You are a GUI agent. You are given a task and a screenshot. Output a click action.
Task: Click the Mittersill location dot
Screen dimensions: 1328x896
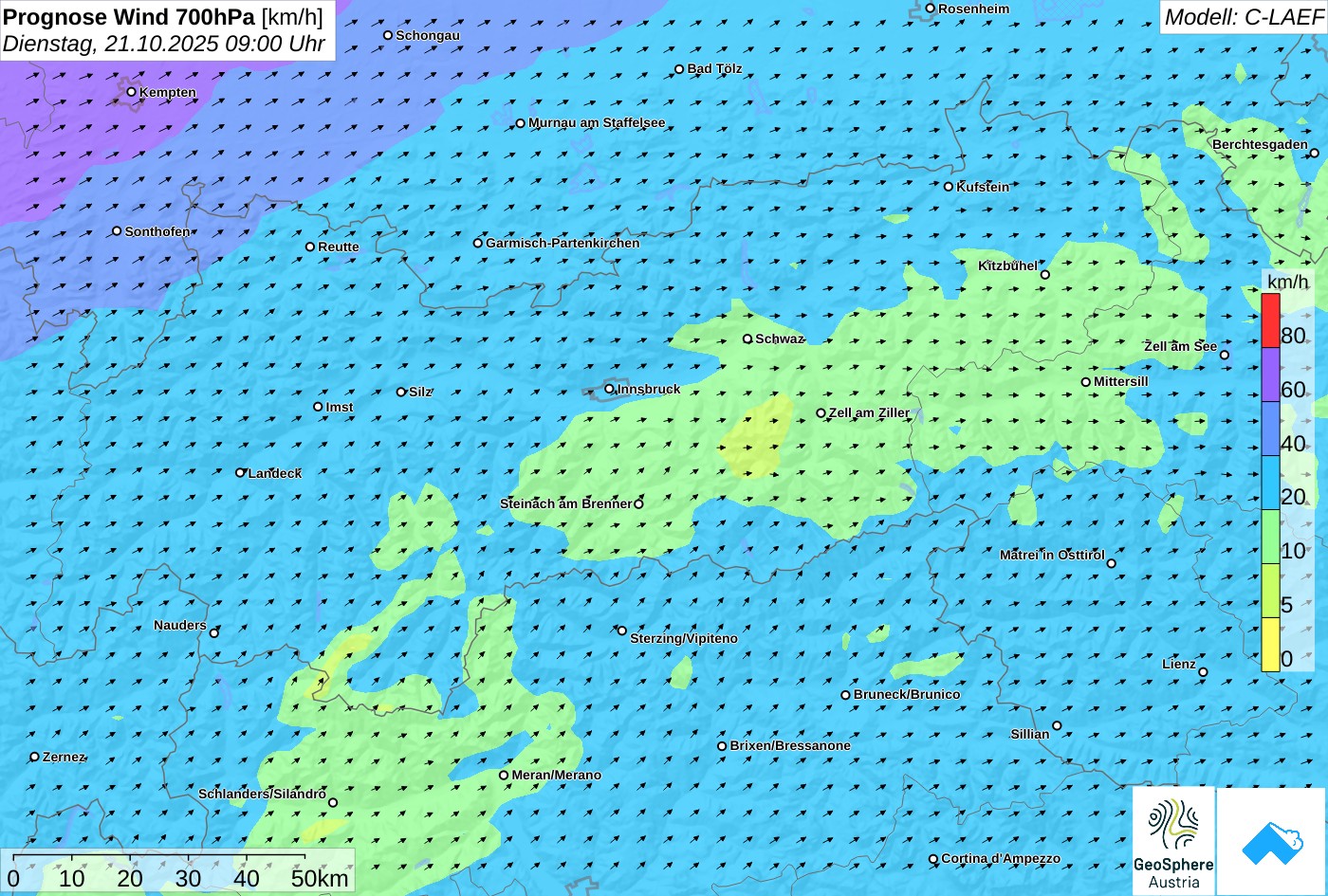pos(1086,382)
